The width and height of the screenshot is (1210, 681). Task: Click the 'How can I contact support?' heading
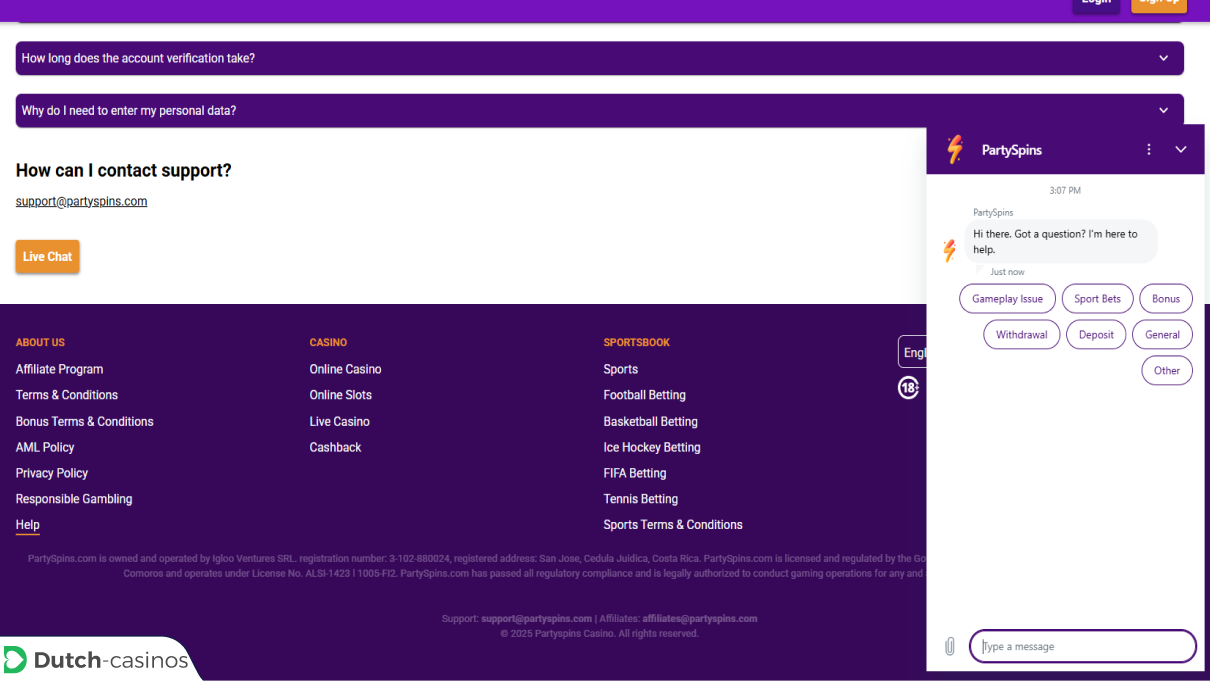pyautogui.click(x=124, y=171)
